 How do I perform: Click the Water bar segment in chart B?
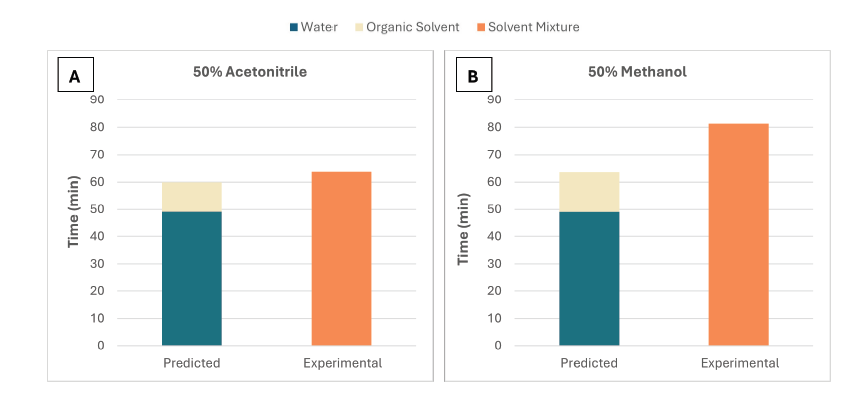tap(589, 278)
